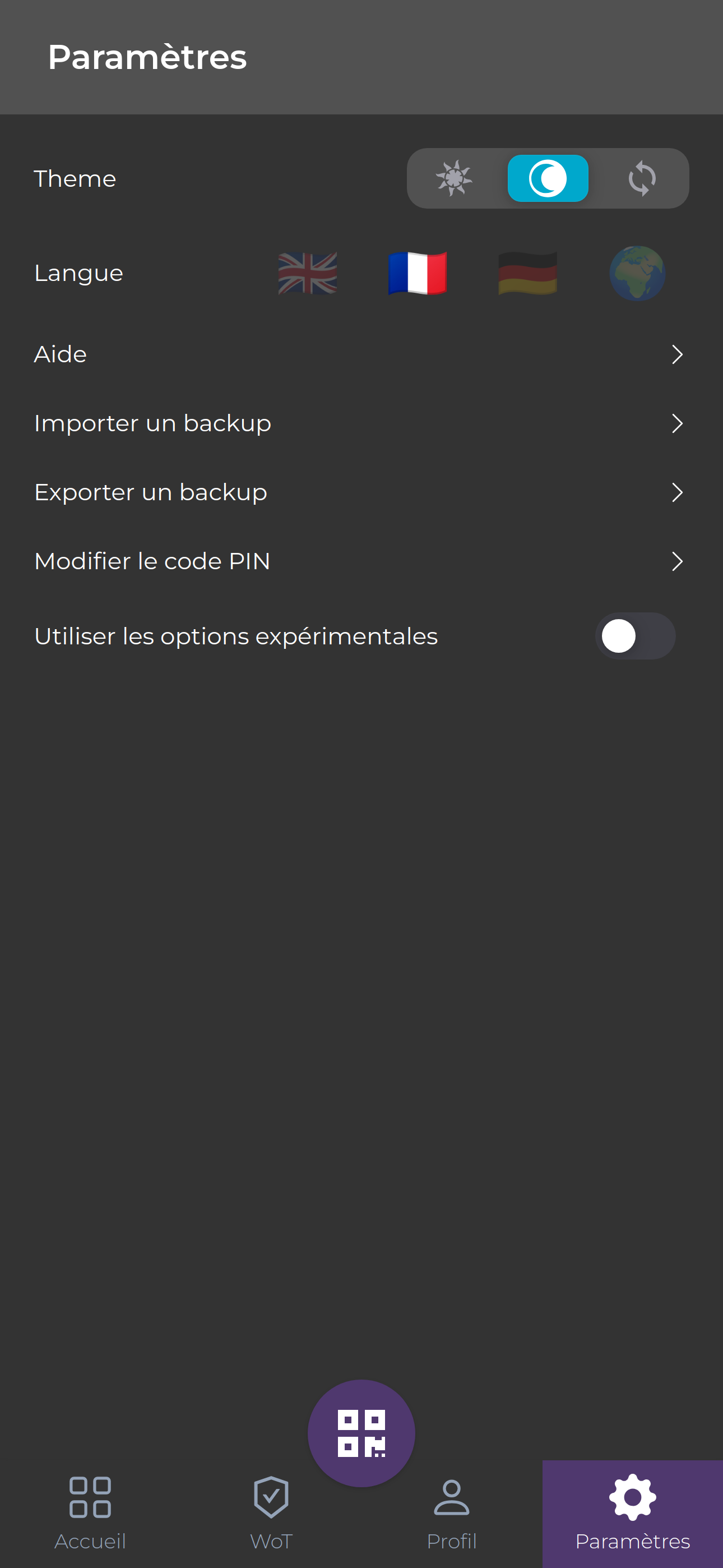
Task: Expand the Aide chevron arrow
Action: click(x=676, y=354)
